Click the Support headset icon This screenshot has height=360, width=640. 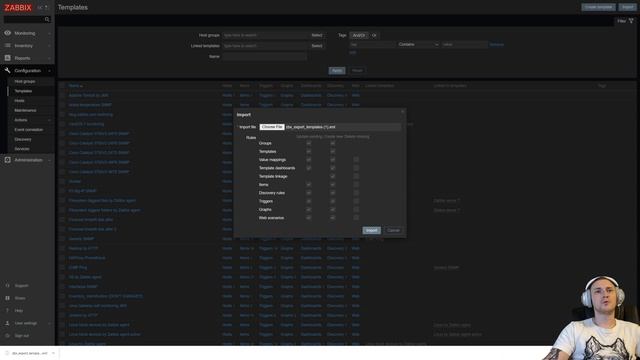pos(7,286)
